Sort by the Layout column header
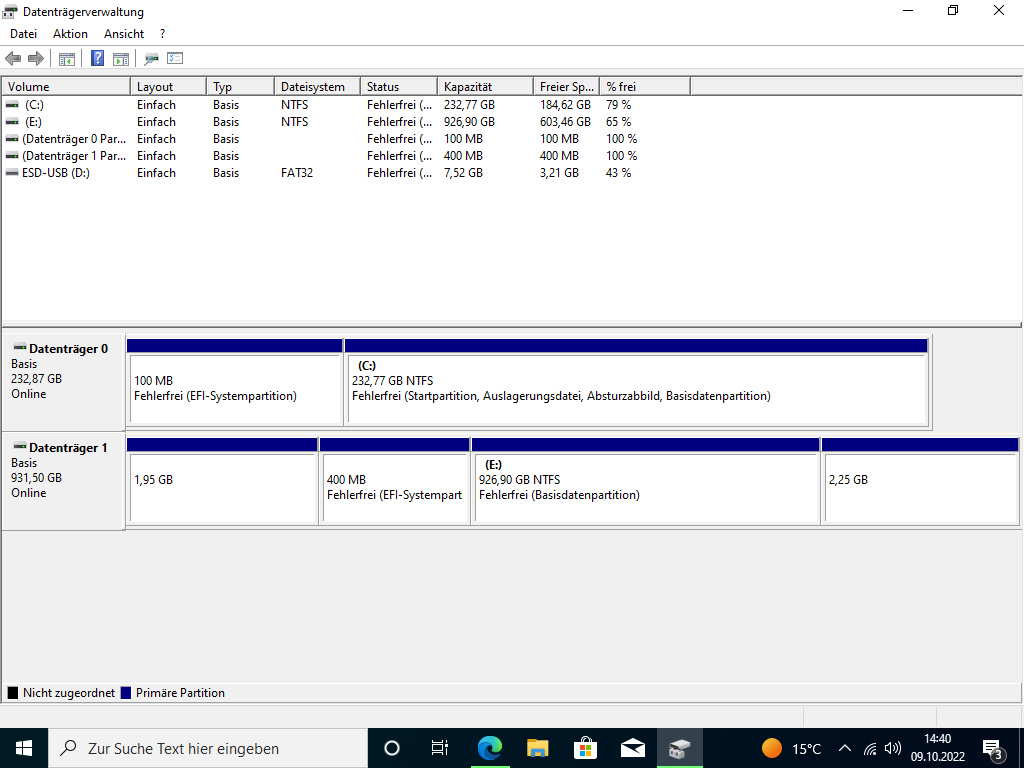The width and height of the screenshot is (1024, 768). [x=168, y=86]
